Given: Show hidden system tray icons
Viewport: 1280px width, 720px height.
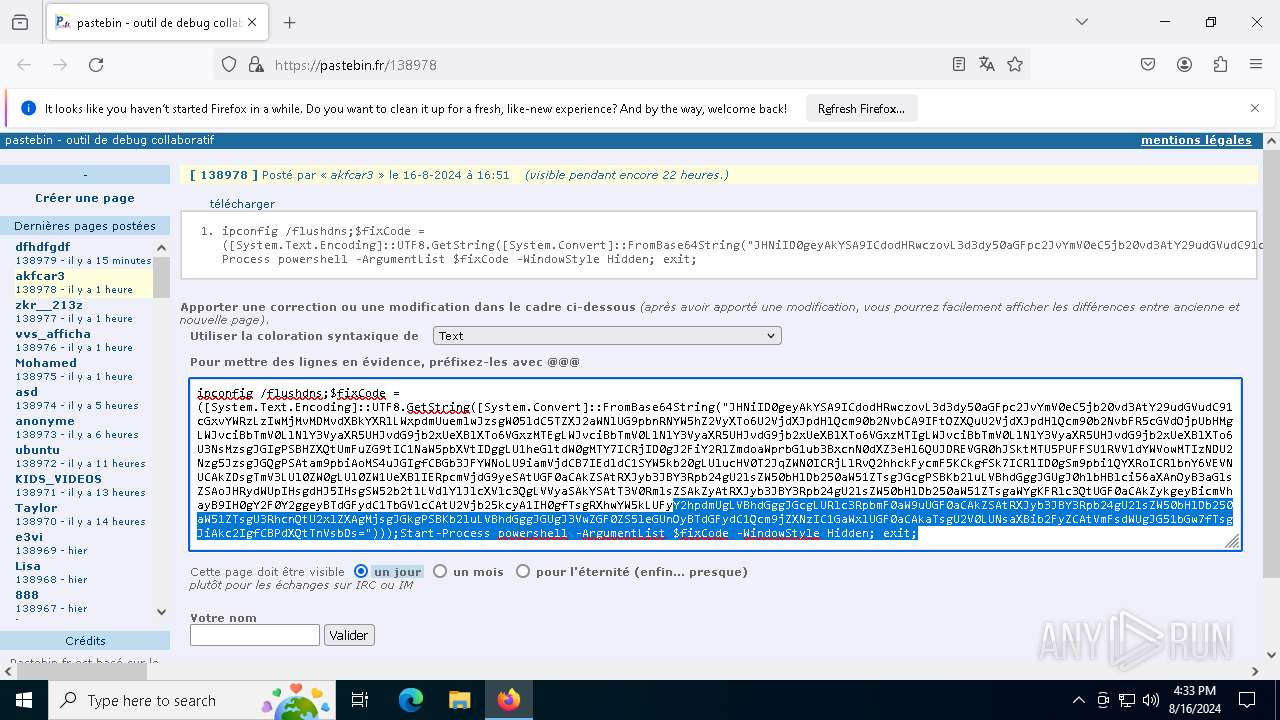Looking at the screenshot, I should (1079, 700).
